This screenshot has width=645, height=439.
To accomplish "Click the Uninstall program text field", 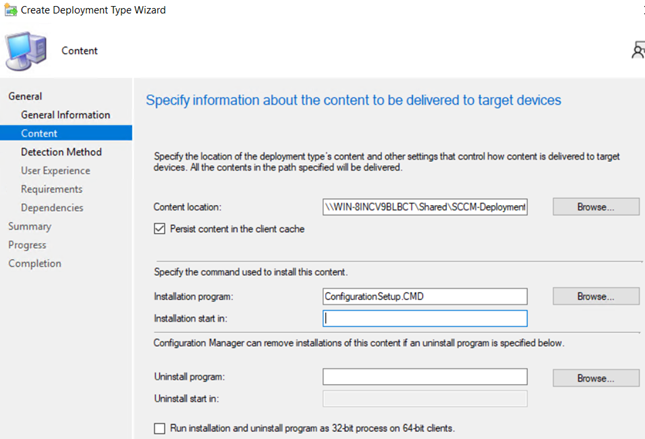I will click(x=425, y=377).
